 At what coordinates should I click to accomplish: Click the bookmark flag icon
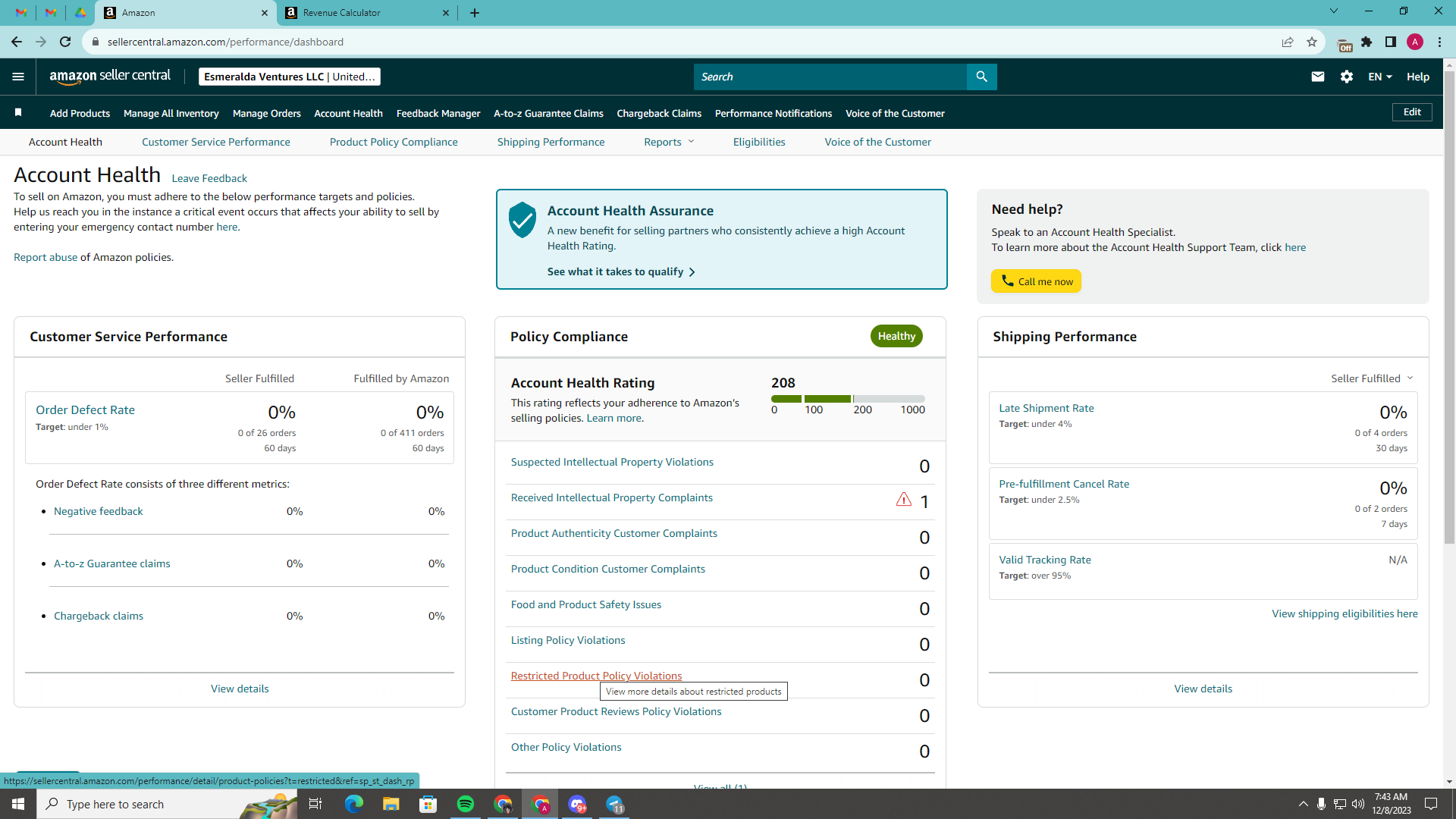point(18,113)
